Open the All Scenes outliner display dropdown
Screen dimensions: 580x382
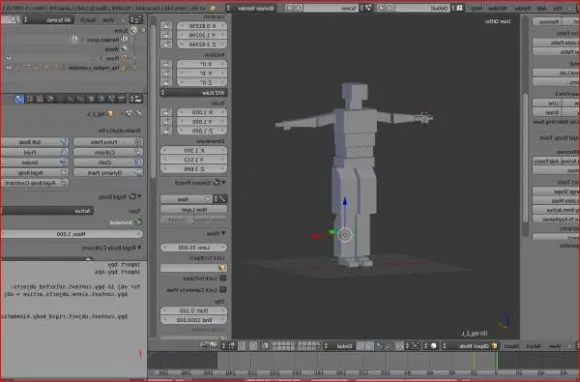click(x=48, y=20)
